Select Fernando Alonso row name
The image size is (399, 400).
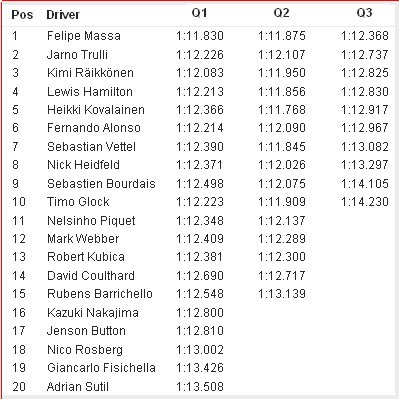(x=94, y=128)
